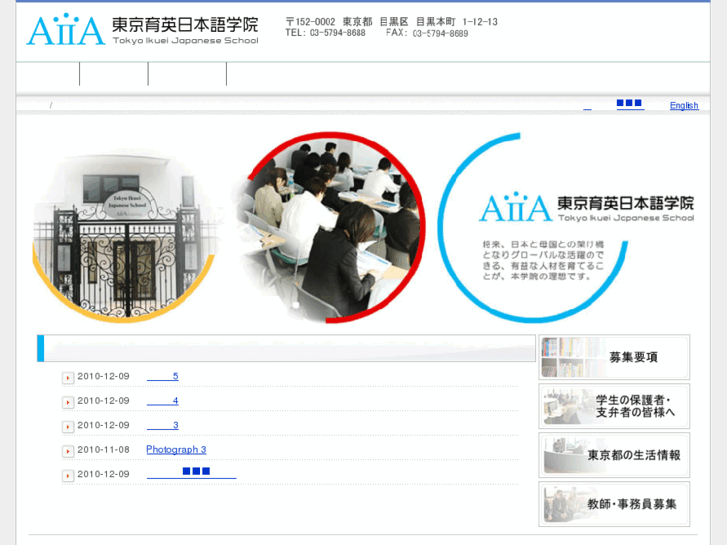Viewport: 727px width, 545px height.
Task: Click the classroom students circular photo
Action: tap(329, 227)
